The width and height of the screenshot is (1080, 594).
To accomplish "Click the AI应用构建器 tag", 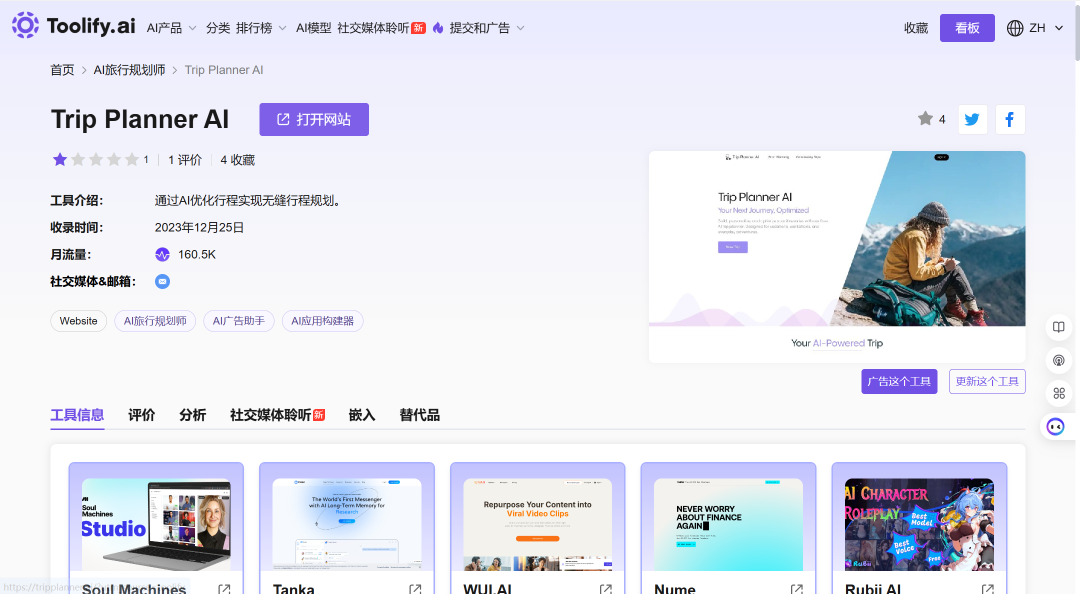I will tap(322, 321).
